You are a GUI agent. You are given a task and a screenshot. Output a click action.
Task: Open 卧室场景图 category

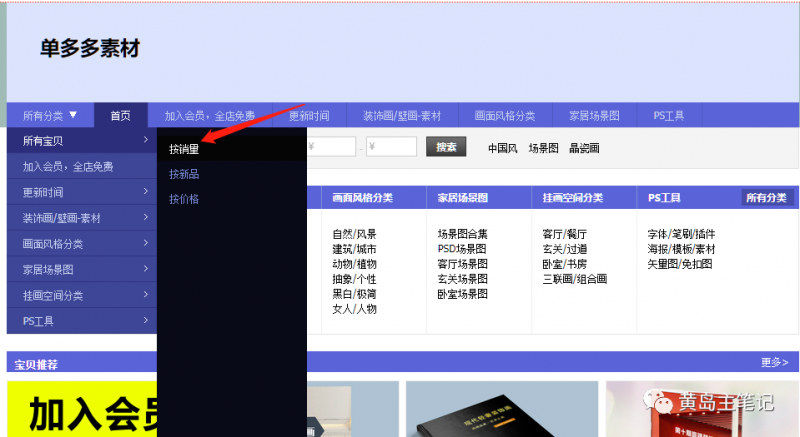[x=463, y=294]
